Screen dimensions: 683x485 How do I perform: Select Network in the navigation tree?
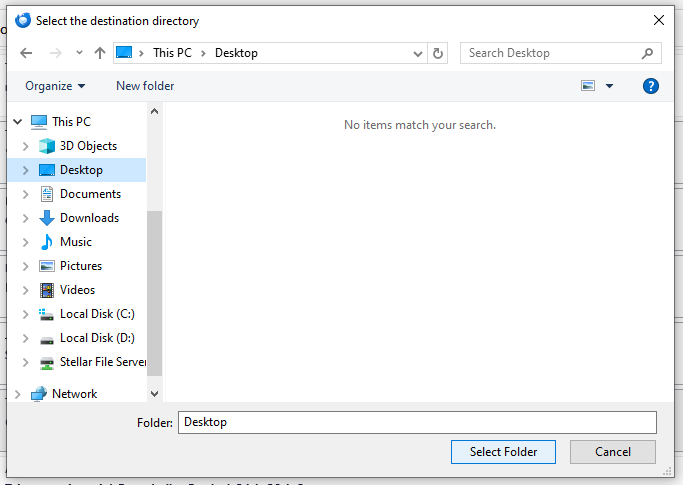tap(74, 394)
